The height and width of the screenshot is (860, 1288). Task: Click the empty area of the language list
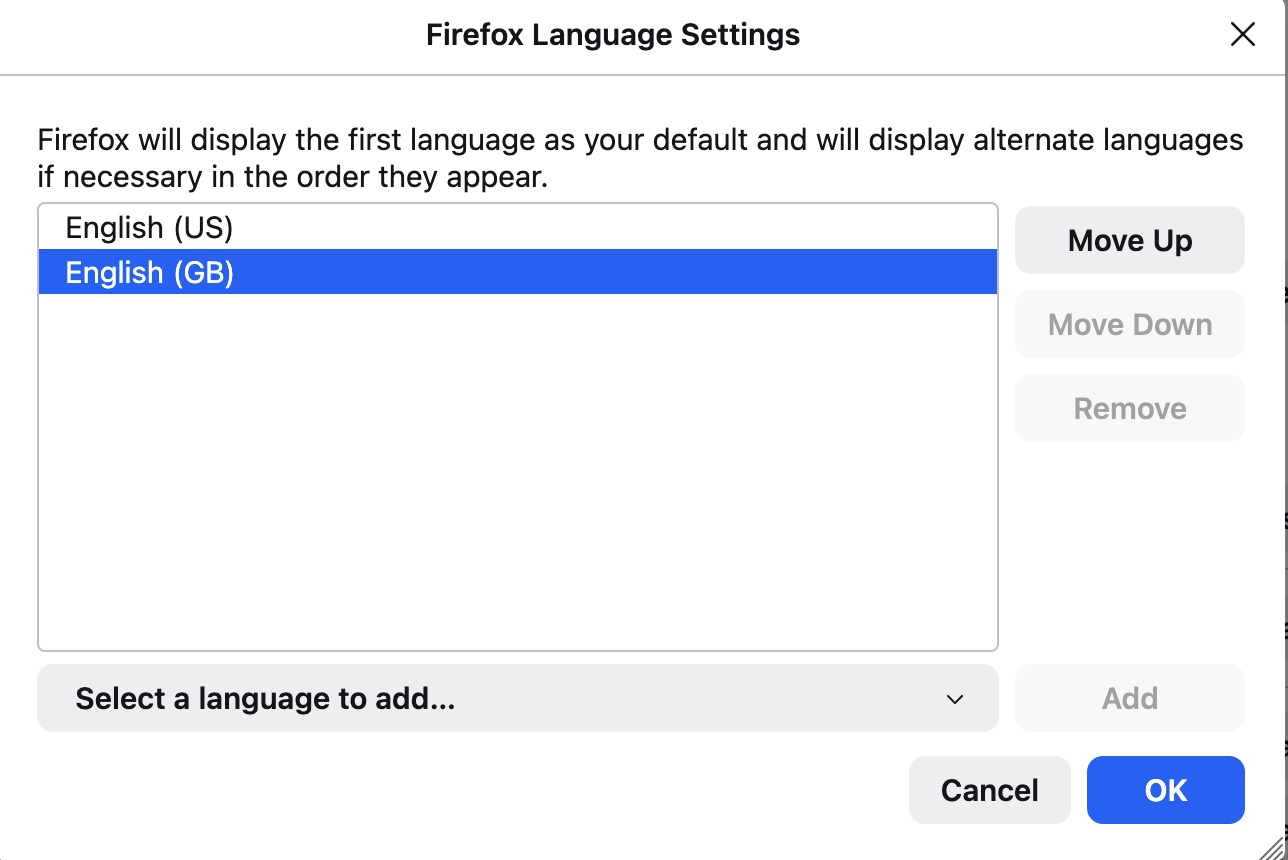point(516,470)
